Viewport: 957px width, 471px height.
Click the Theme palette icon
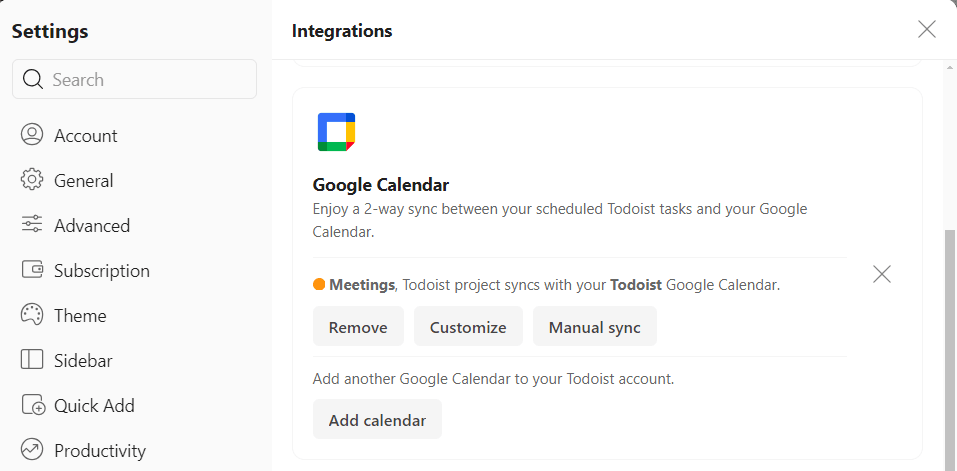tap(32, 315)
